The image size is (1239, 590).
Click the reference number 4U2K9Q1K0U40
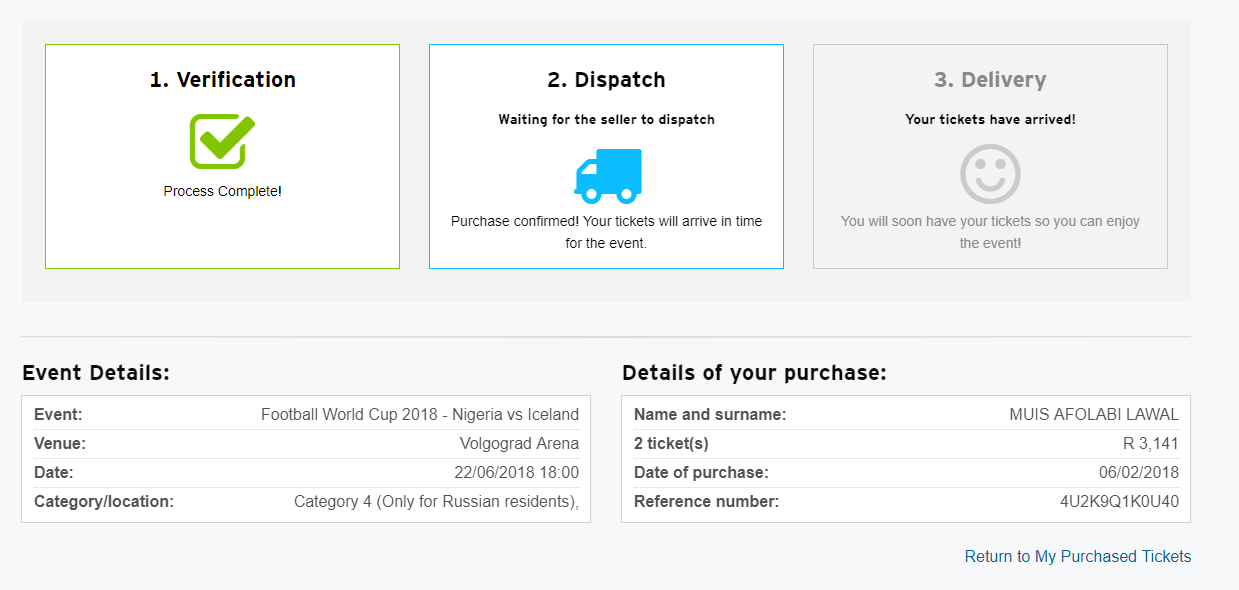tap(1119, 502)
